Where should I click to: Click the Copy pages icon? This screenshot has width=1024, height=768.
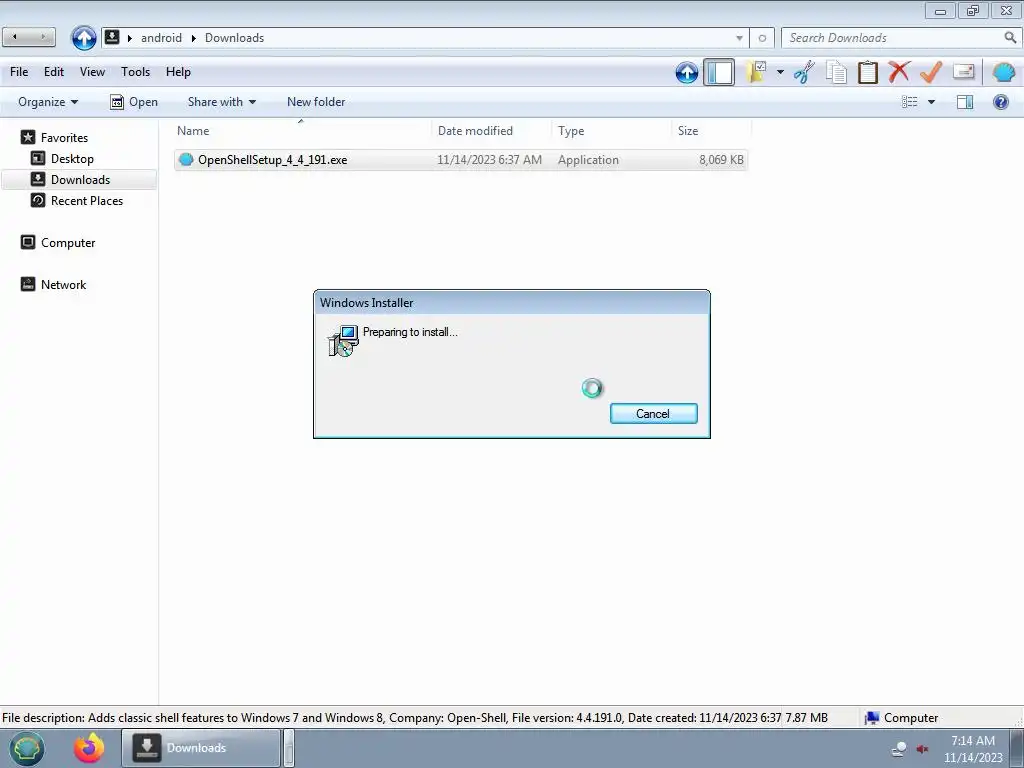tap(836, 72)
